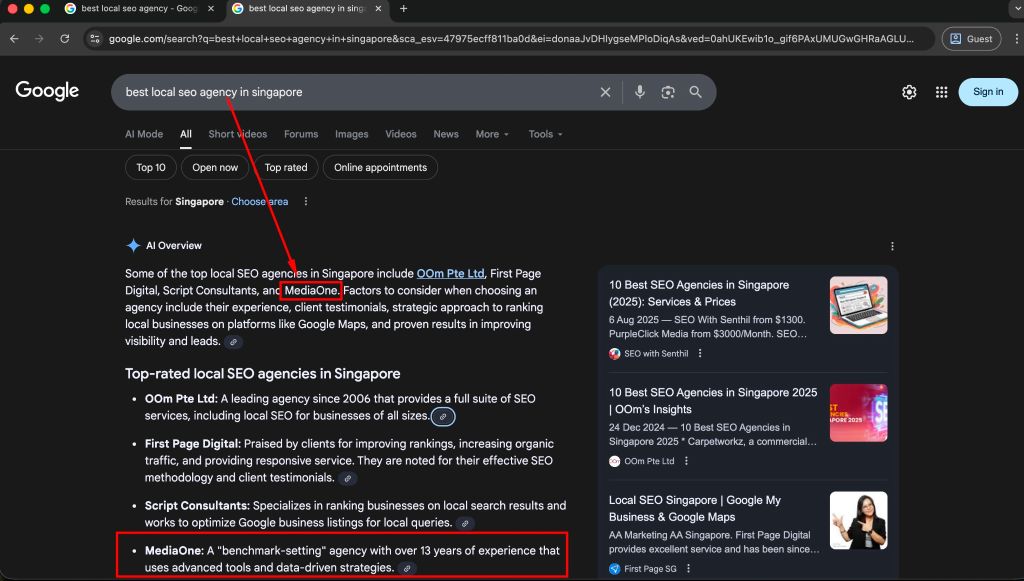Viewport: 1024px width, 581px height.
Task: Open three-dot menu beside OOm Pte Ltd source
Action: tap(686, 461)
